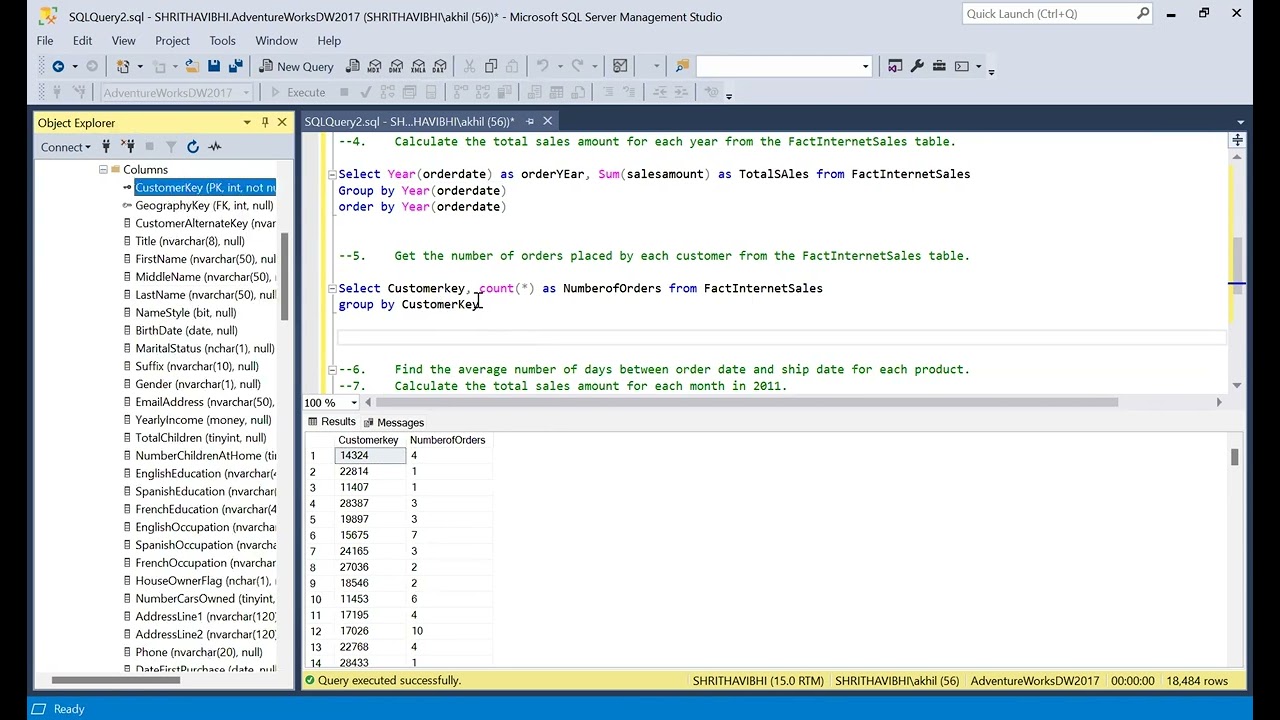The height and width of the screenshot is (720, 1280).
Task: Open the Properties wrench icon
Action: click(x=917, y=66)
